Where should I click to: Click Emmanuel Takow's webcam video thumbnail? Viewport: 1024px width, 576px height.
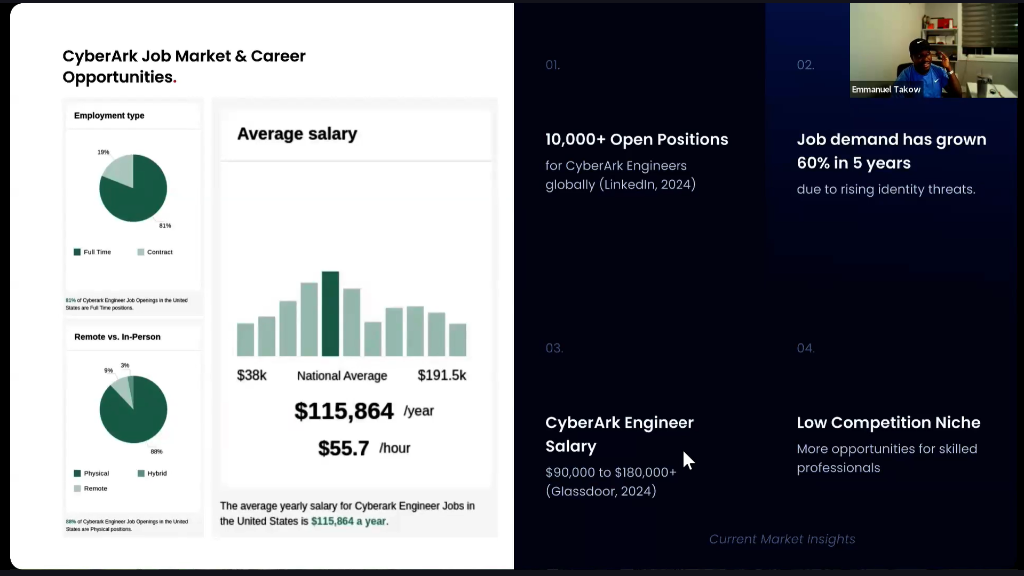[933, 50]
